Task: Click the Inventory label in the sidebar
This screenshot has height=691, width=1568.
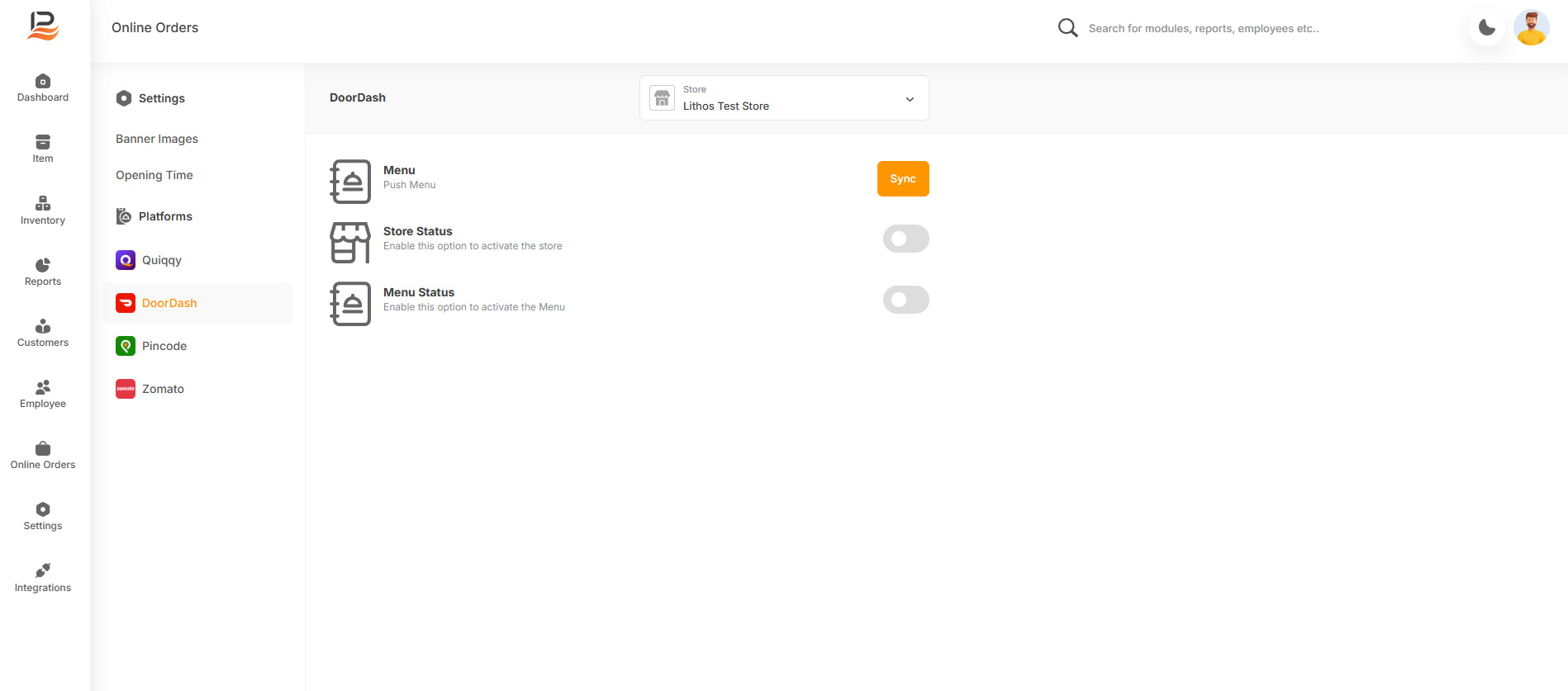Action: coord(43,220)
